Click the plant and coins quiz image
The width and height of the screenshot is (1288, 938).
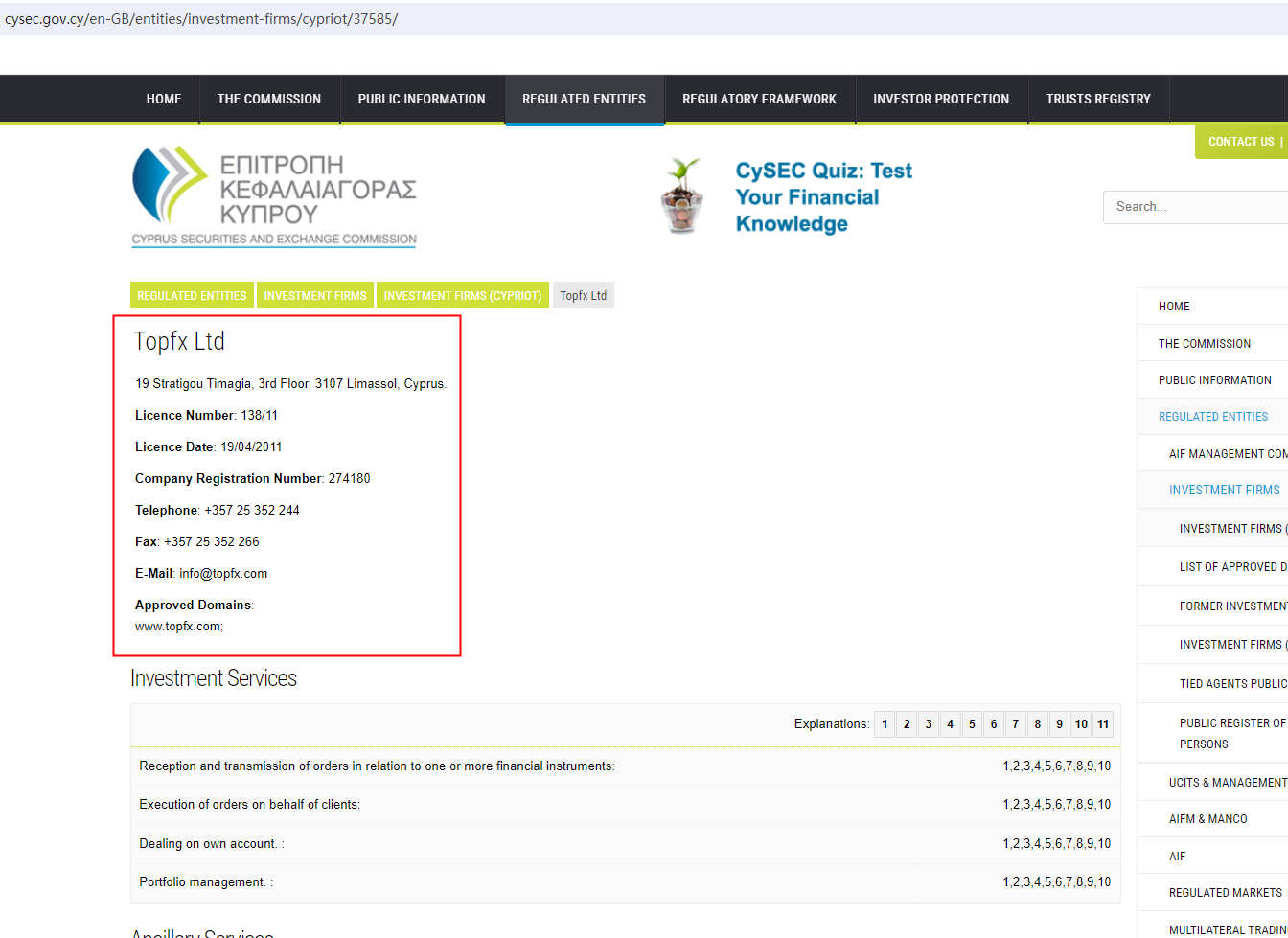click(682, 196)
